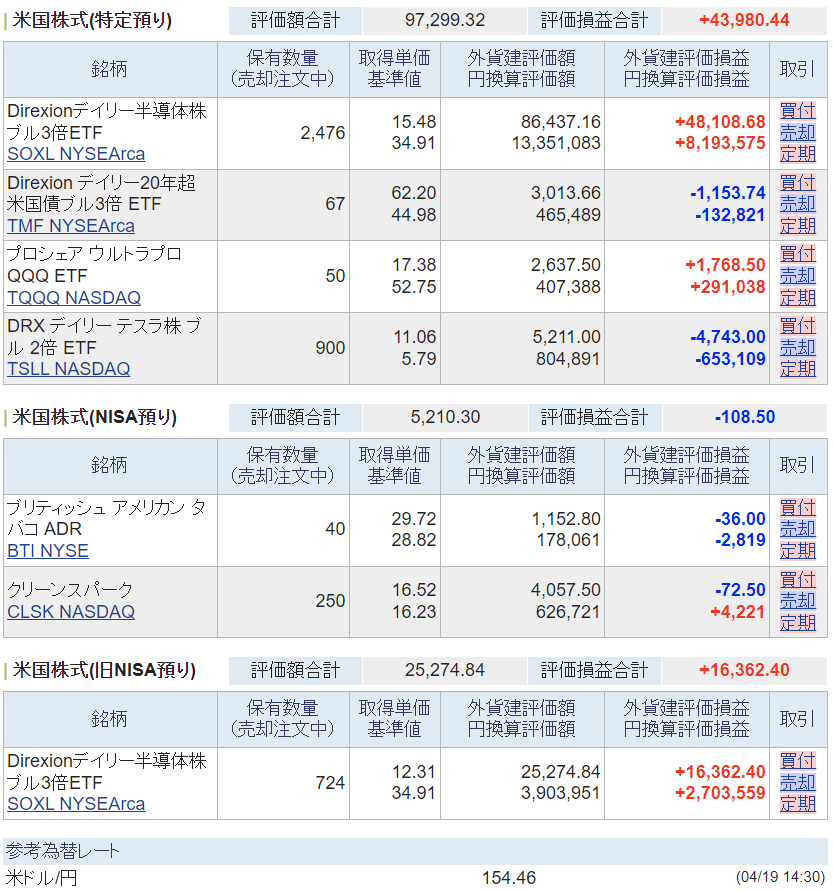
Task: Click the 旧NISA SOXL quantity 724
Action: tap(330, 783)
